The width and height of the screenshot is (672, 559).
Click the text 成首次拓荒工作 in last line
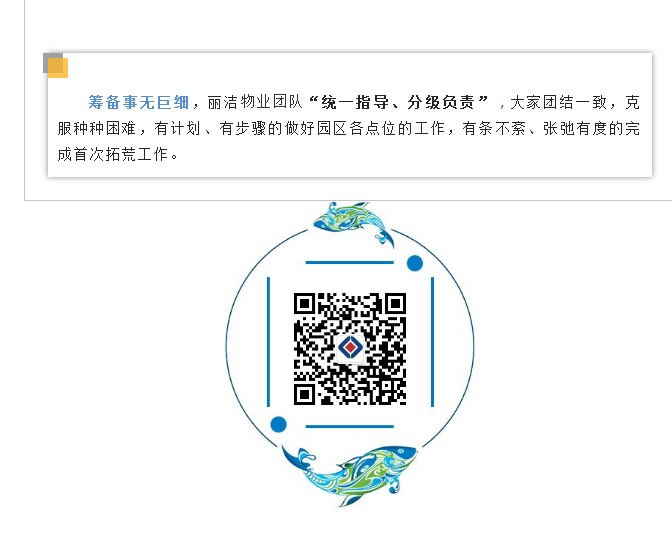pos(113,154)
